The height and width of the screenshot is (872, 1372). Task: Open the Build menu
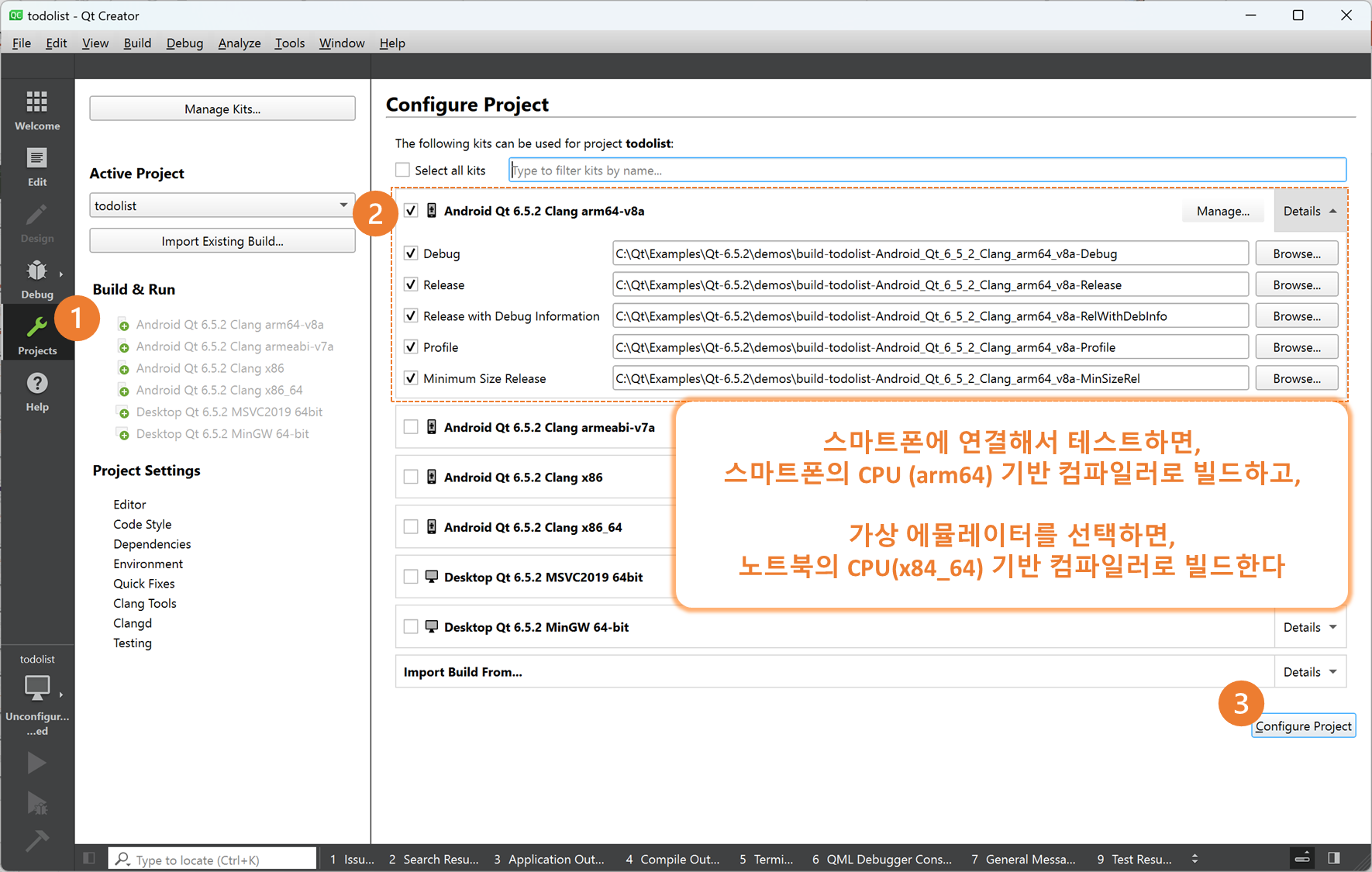click(137, 43)
